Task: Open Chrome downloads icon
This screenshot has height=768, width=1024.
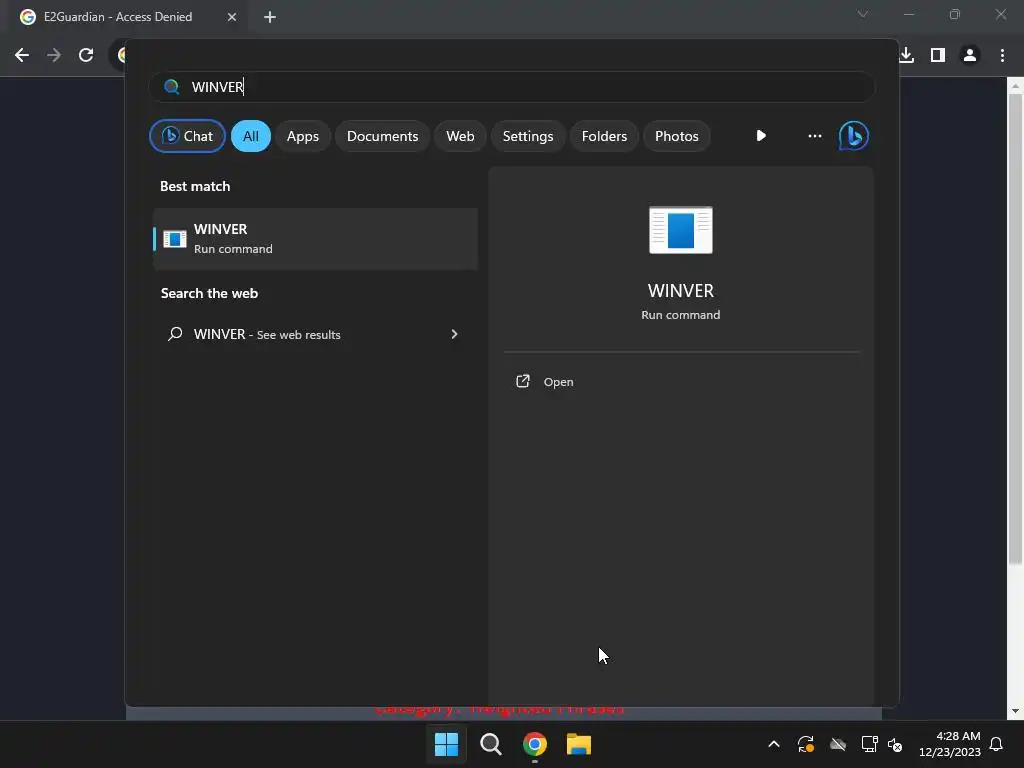Action: [x=906, y=55]
